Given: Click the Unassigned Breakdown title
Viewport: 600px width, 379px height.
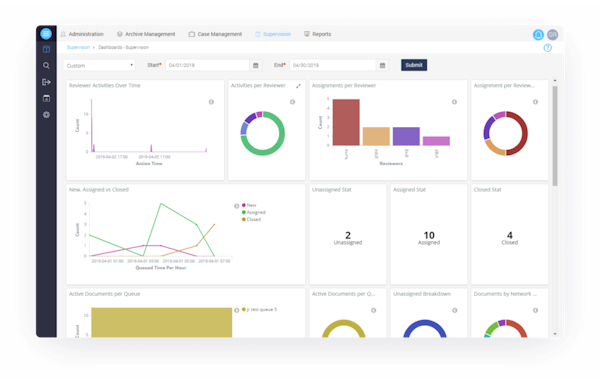Looking at the screenshot, I should (422, 294).
